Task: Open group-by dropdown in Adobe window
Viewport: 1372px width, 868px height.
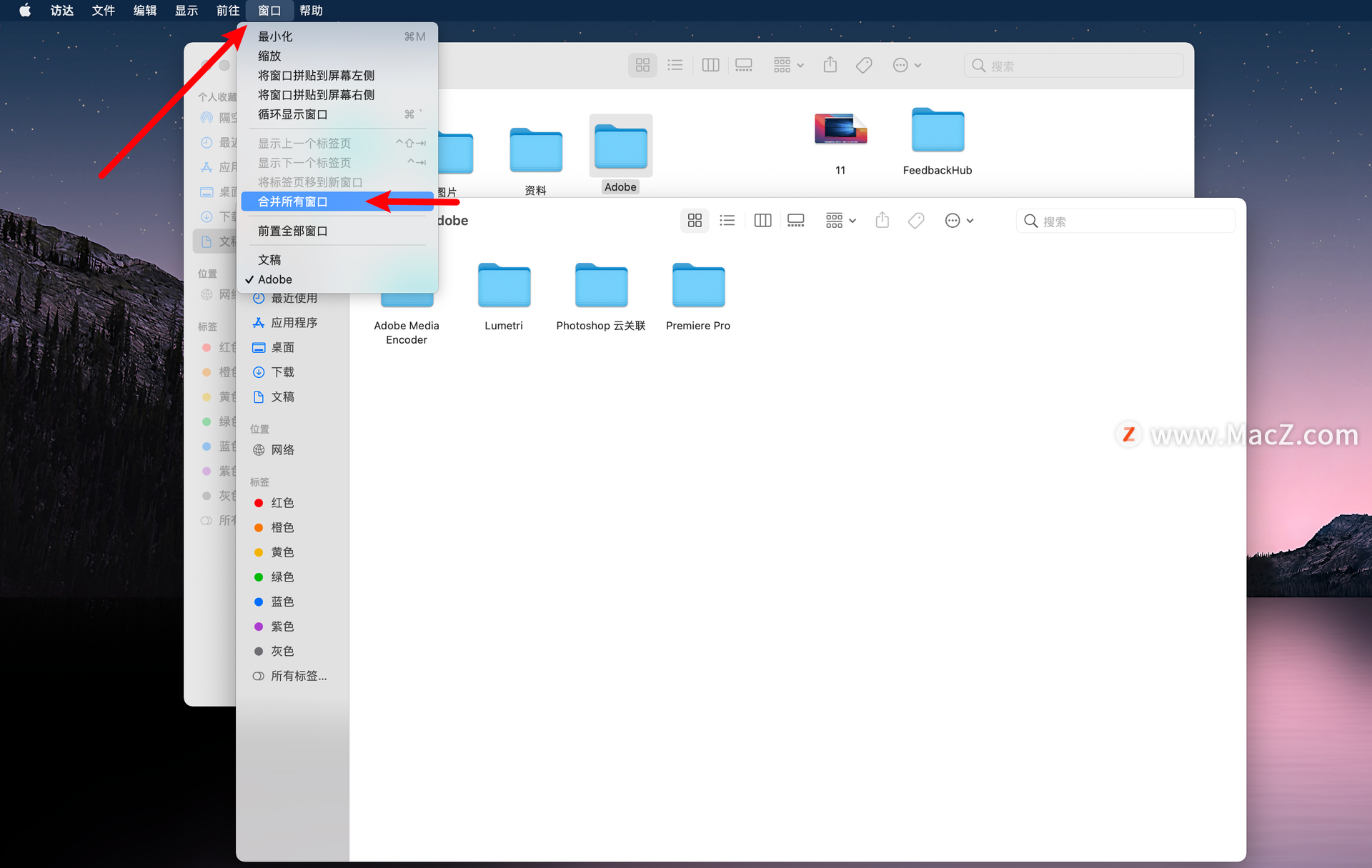Action: point(840,220)
